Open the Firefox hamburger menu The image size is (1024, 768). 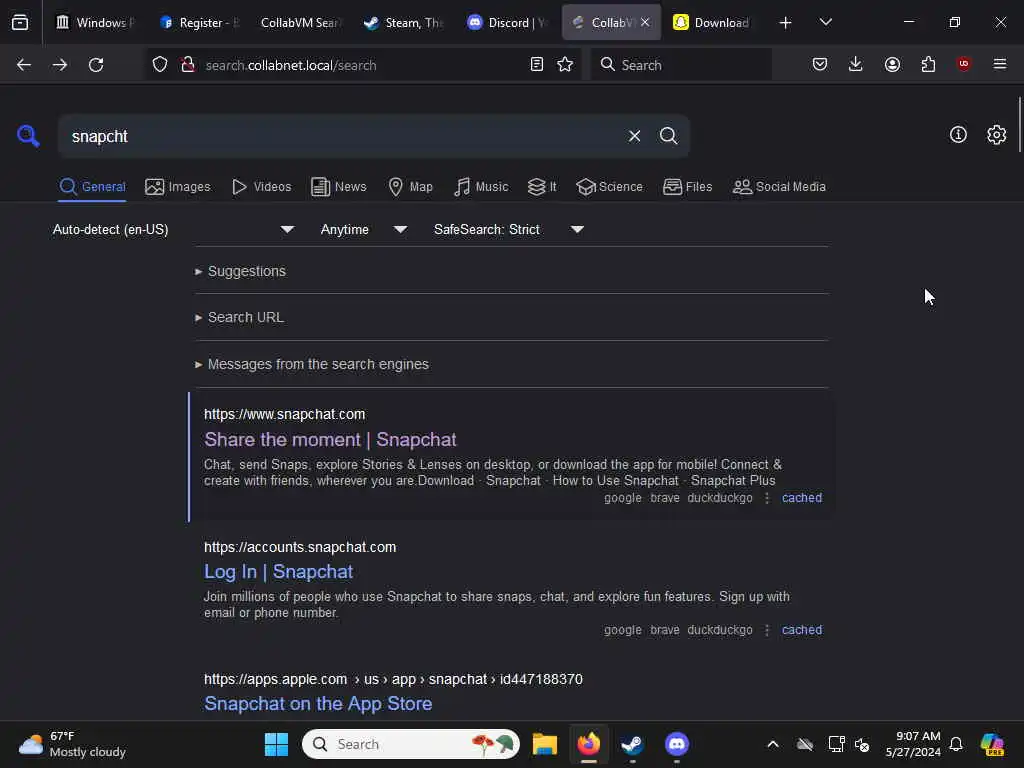pyautogui.click(x=1000, y=64)
